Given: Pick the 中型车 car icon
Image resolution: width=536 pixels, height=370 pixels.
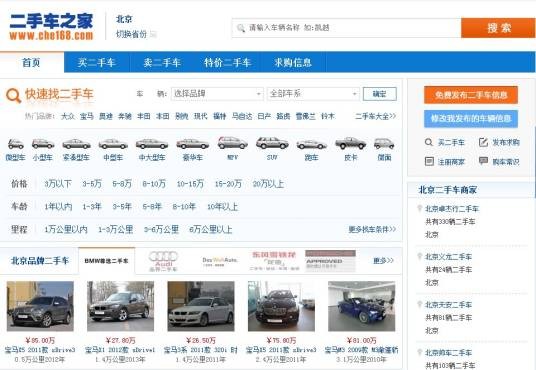Looking at the screenshot, I should point(113,144).
